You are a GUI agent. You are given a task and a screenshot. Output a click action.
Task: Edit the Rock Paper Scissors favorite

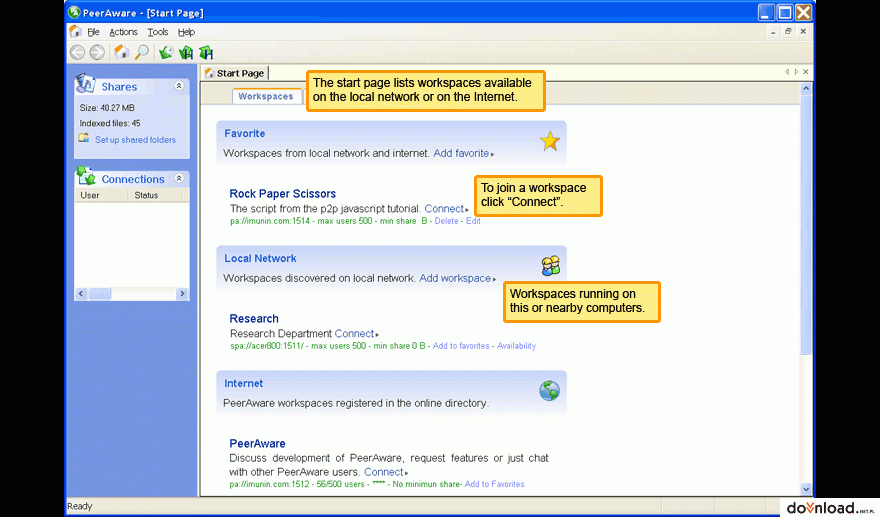coord(473,221)
